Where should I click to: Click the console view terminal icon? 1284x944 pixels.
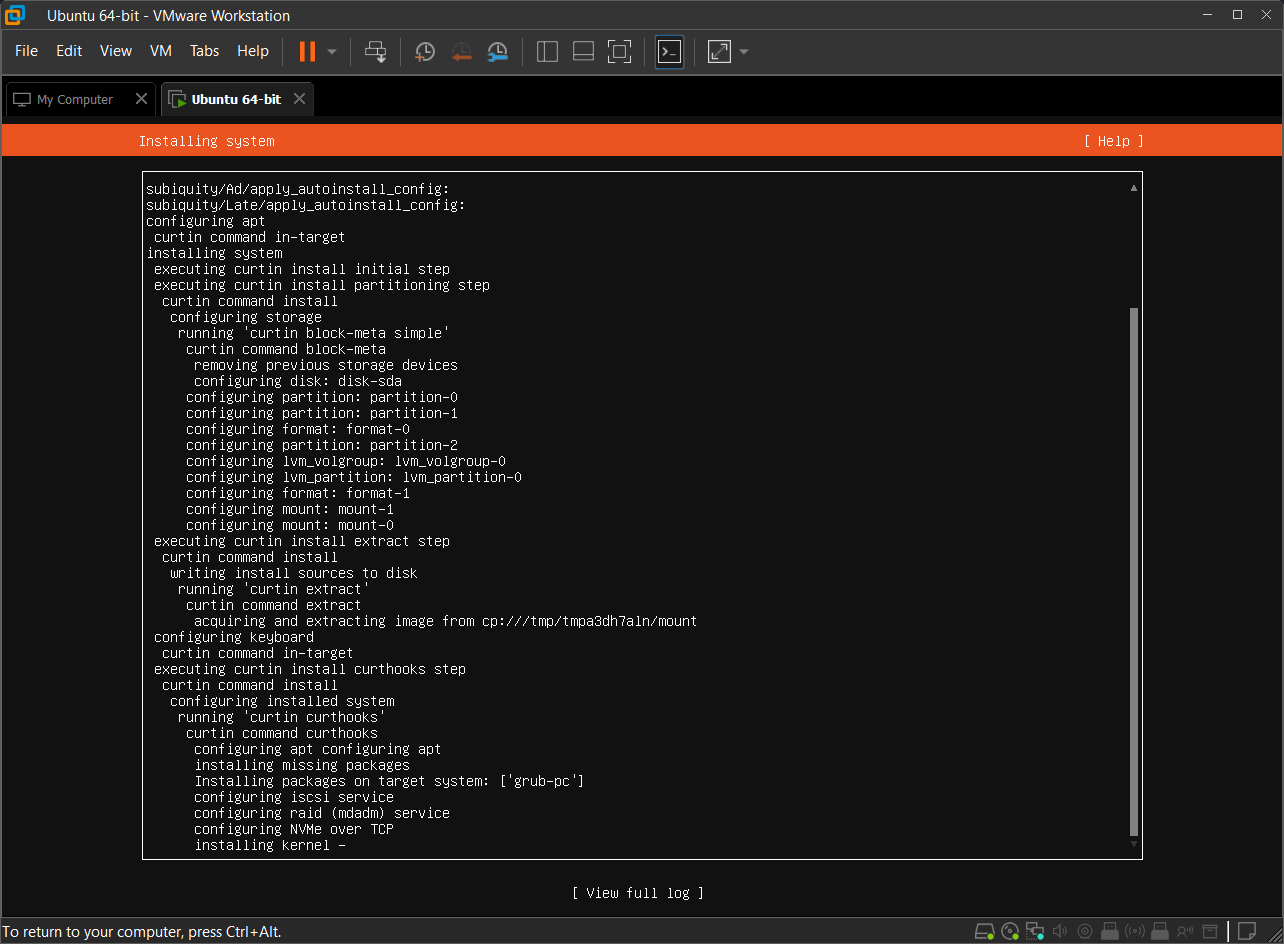click(669, 51)
